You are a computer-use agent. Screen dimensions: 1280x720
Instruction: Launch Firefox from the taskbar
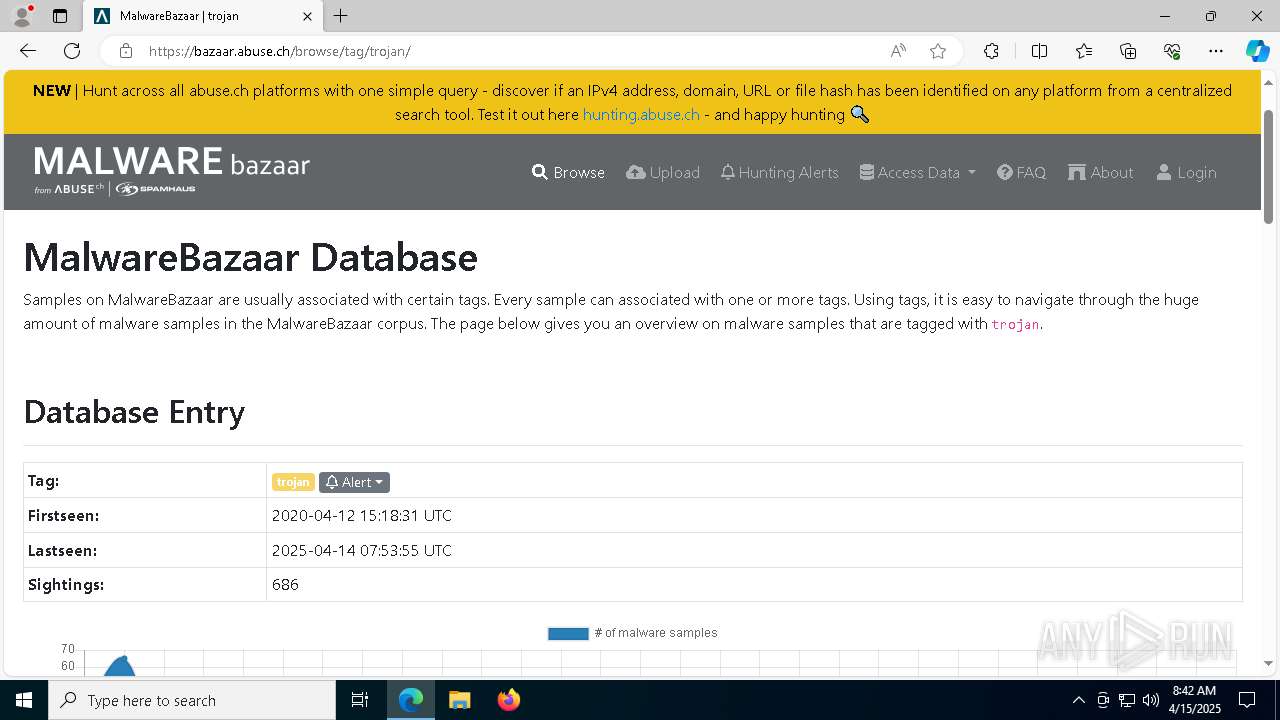508,700
